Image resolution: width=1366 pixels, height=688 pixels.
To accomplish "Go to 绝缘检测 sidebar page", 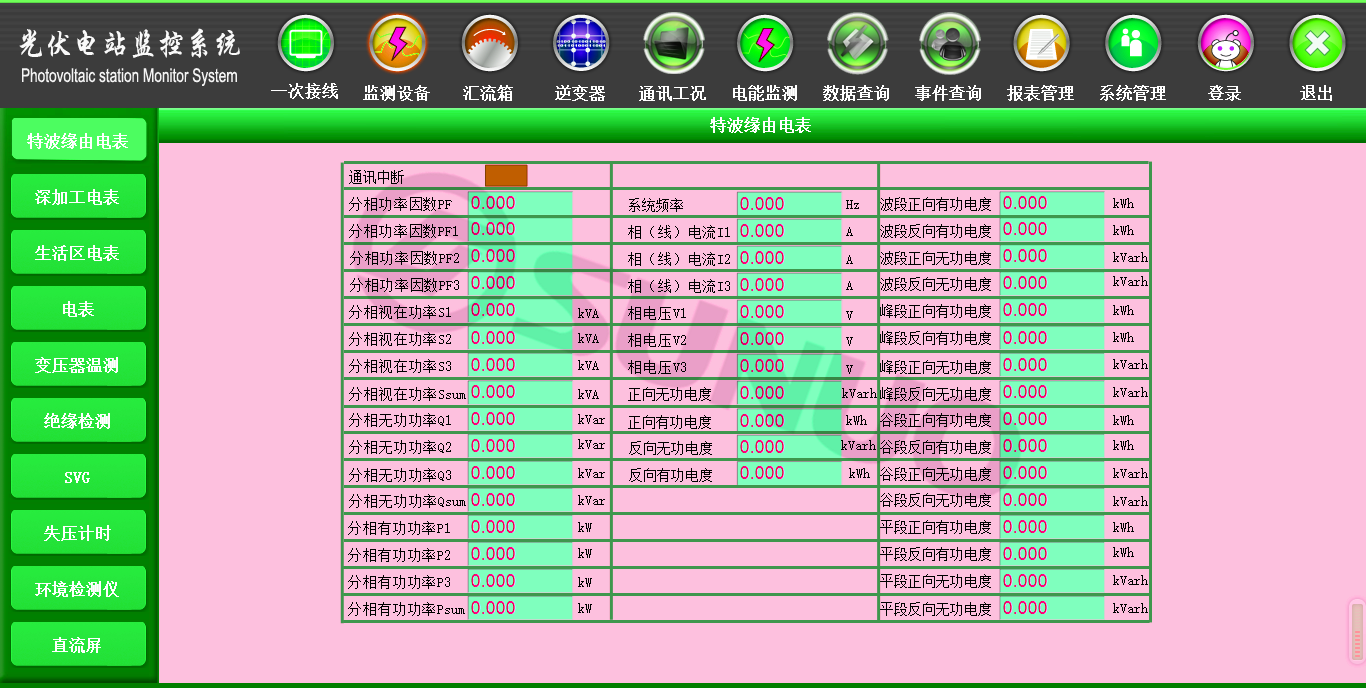I will tap(78, 421).
